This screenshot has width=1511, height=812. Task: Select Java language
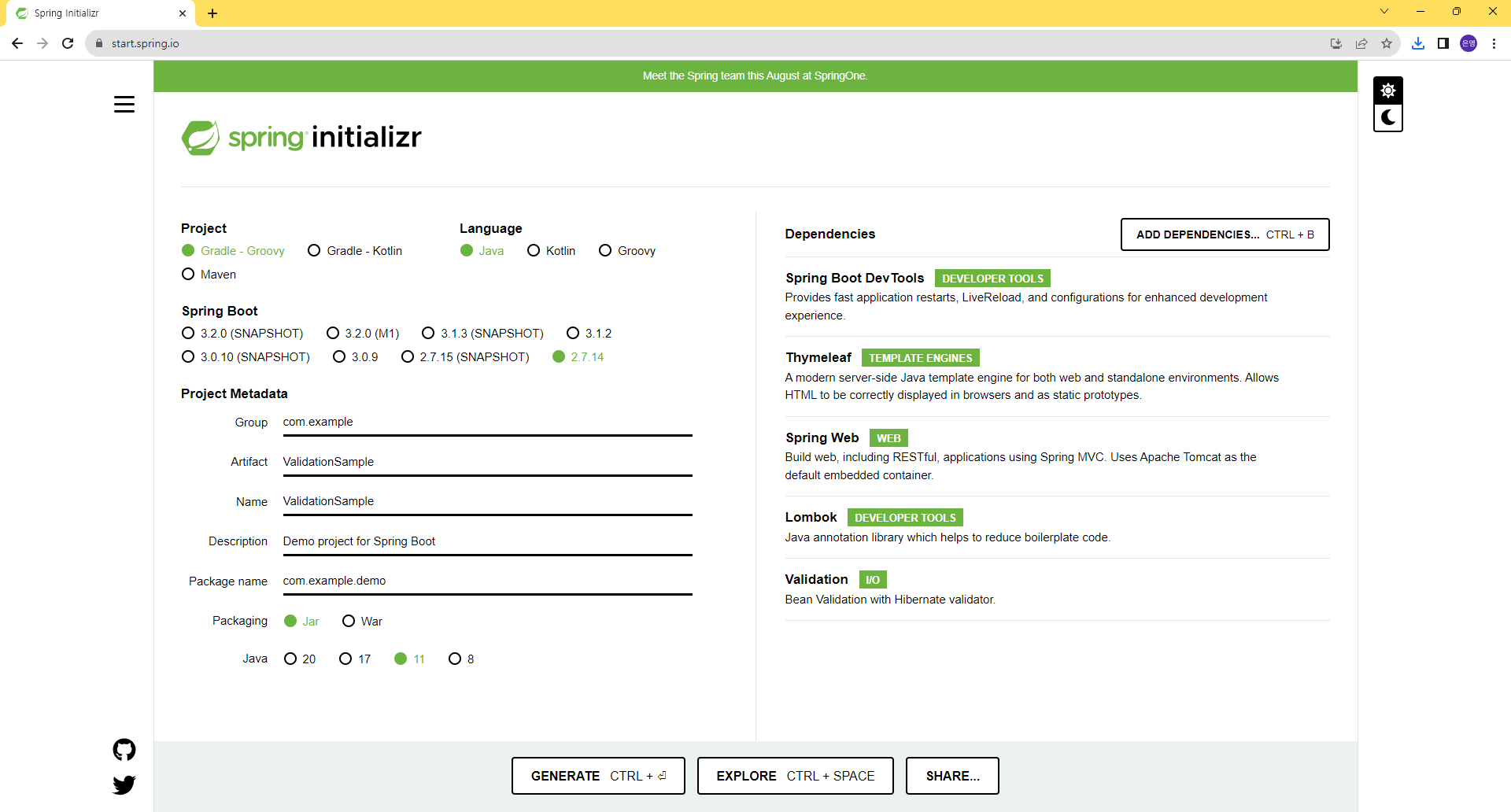coord(482,250)
